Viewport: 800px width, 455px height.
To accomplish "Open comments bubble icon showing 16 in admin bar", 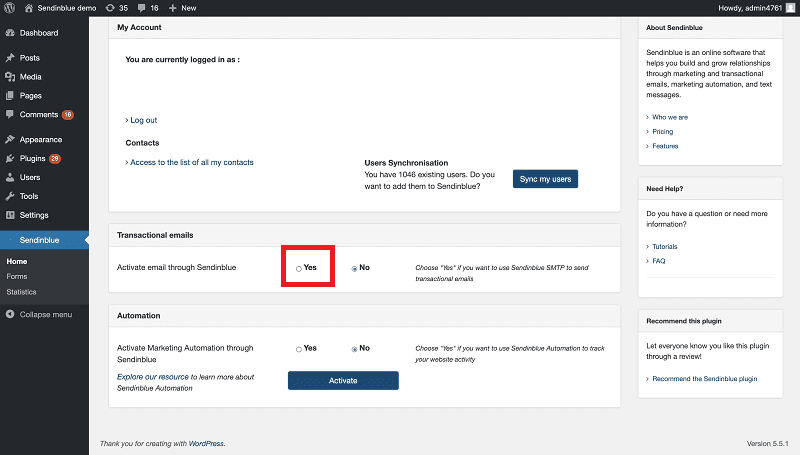I will tap(141, 8).
